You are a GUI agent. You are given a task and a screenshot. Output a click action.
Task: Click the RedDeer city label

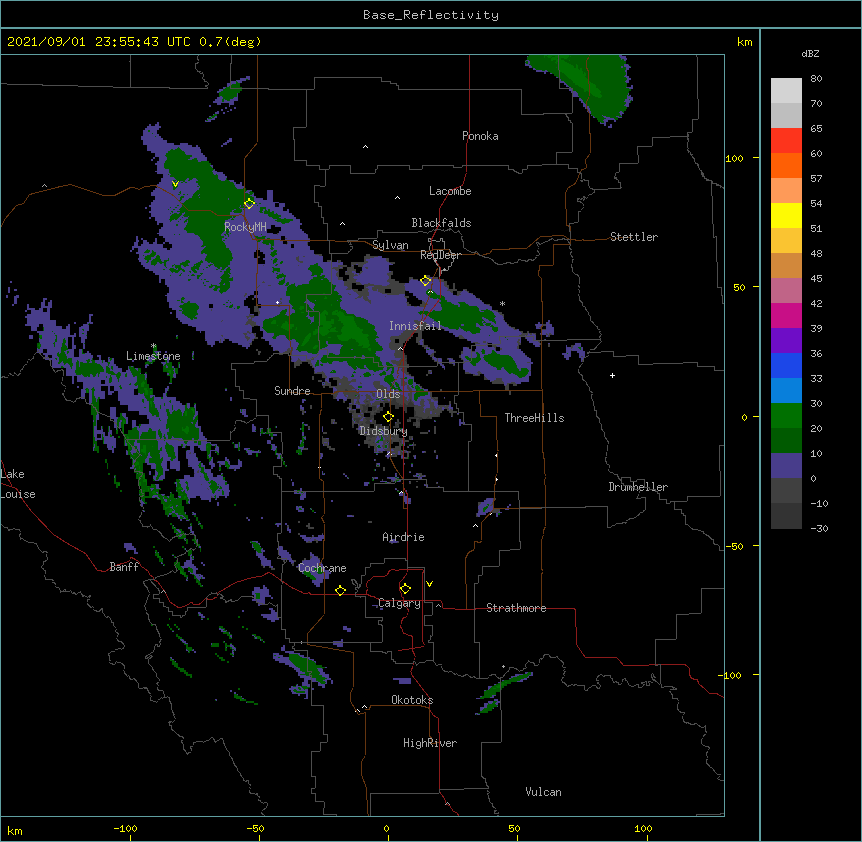point(440,255)
